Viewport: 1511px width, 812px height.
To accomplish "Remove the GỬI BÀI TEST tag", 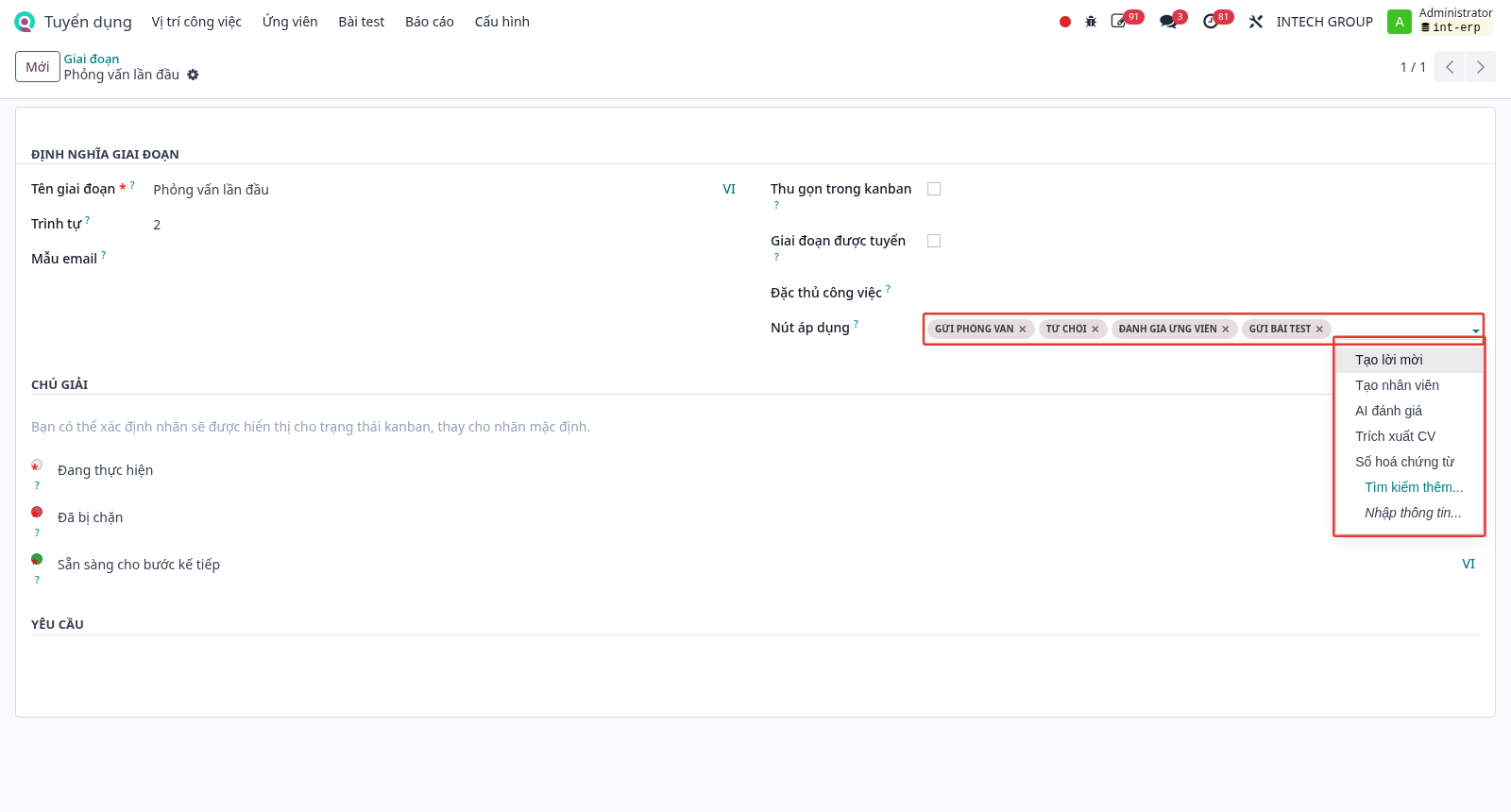I will point(1319,330).
